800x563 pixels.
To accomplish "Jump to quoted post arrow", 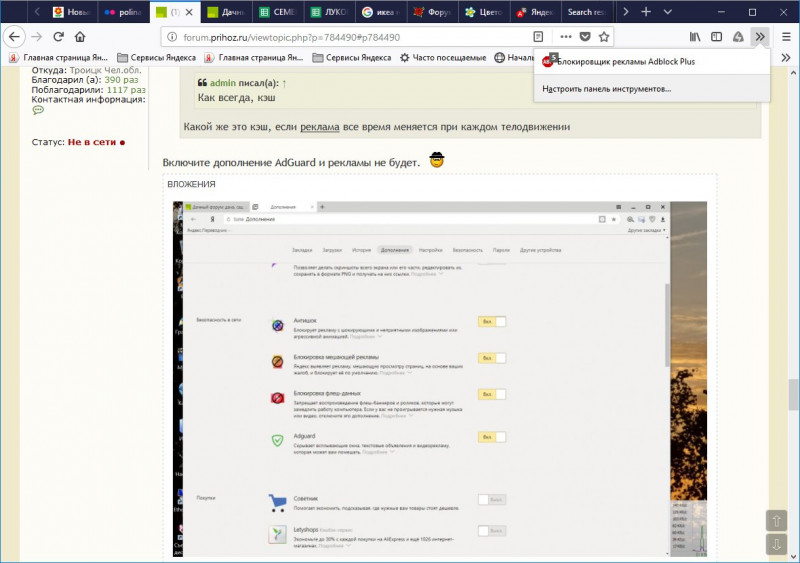I will (284, 83).
